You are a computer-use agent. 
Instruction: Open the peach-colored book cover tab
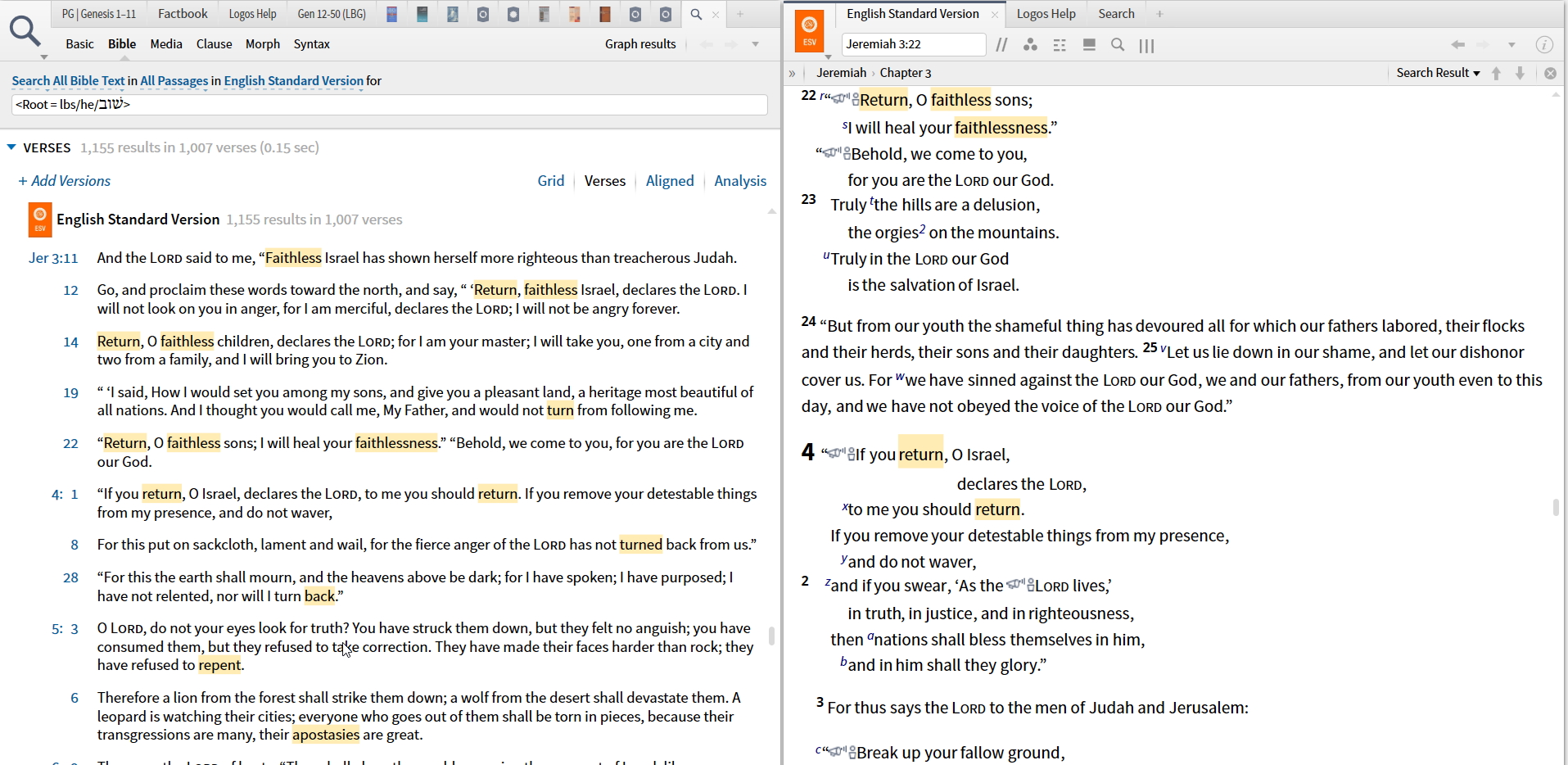[575, 14]
